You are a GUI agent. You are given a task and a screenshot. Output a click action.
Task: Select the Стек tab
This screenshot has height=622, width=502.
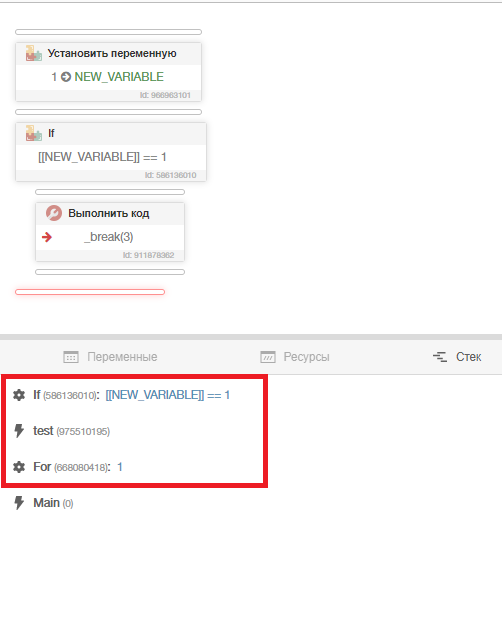tap(457, 357)
